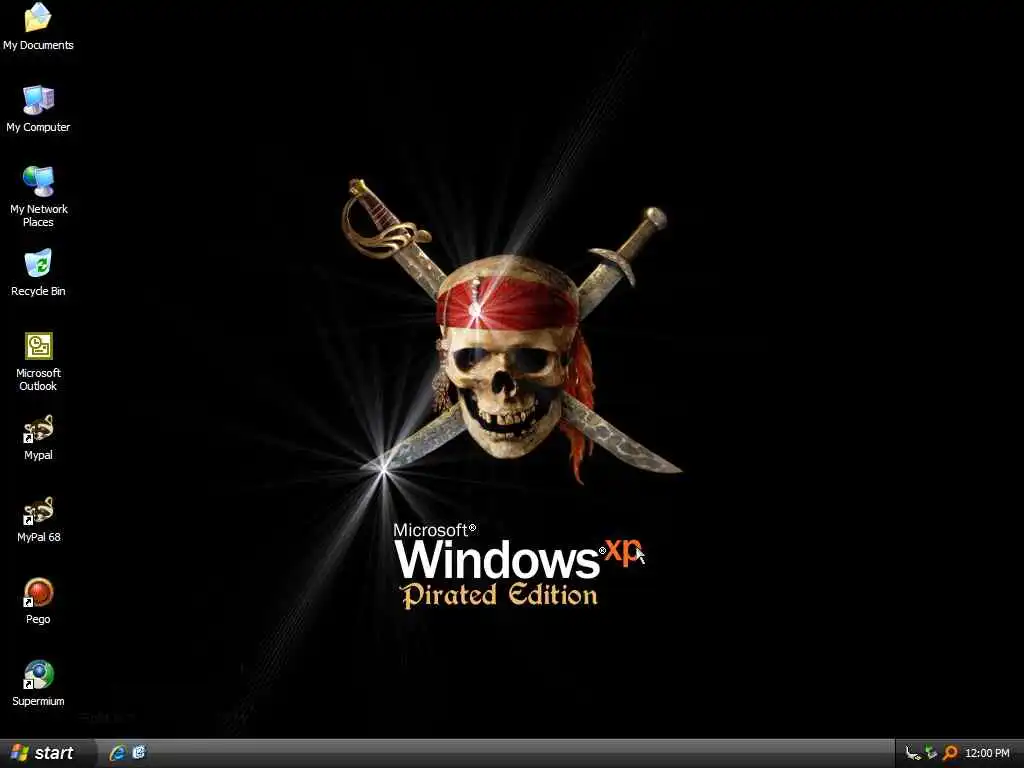The image size is (1024, 768).
Task: Click the "Supermium" label text
Action: pyautogui.click(x=38, y=701)
